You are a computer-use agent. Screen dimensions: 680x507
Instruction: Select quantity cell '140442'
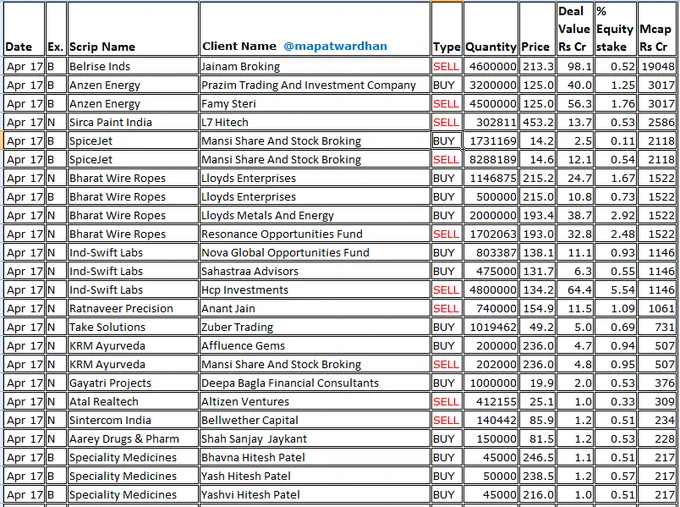tap(490, 421)
